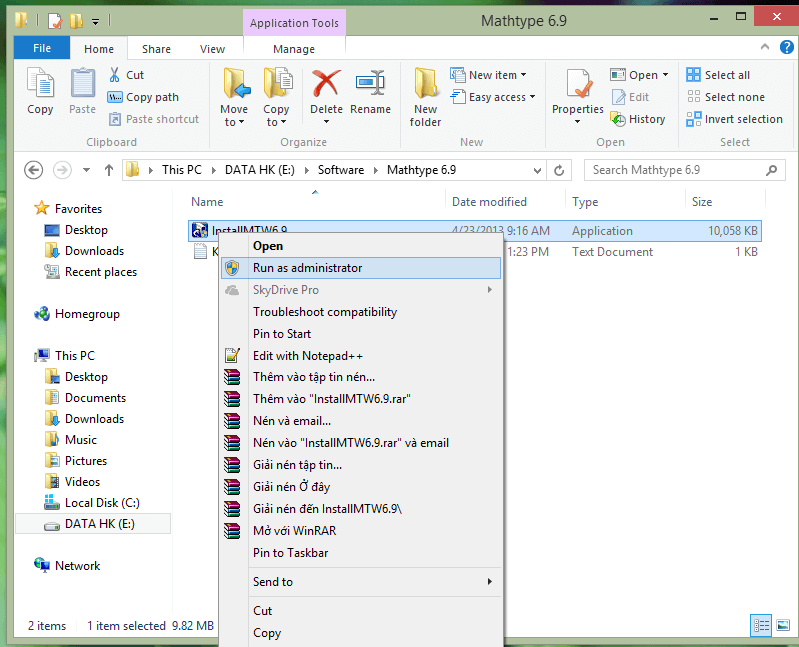799x647 pixels.
Task: Open the Properties icon in the ribbon
Action: coord(578,84)
